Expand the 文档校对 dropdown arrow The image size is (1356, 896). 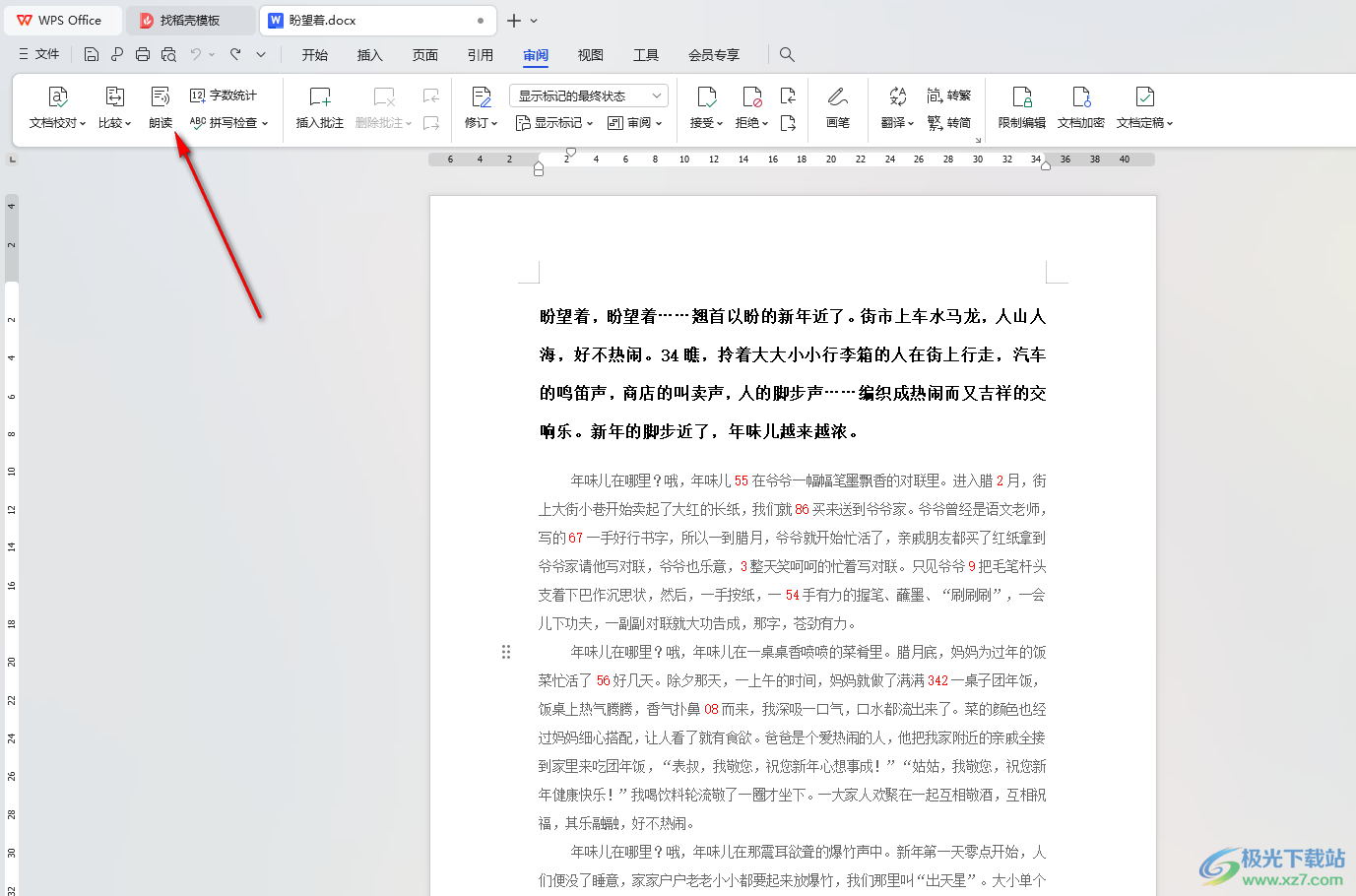tap(83, 124)
